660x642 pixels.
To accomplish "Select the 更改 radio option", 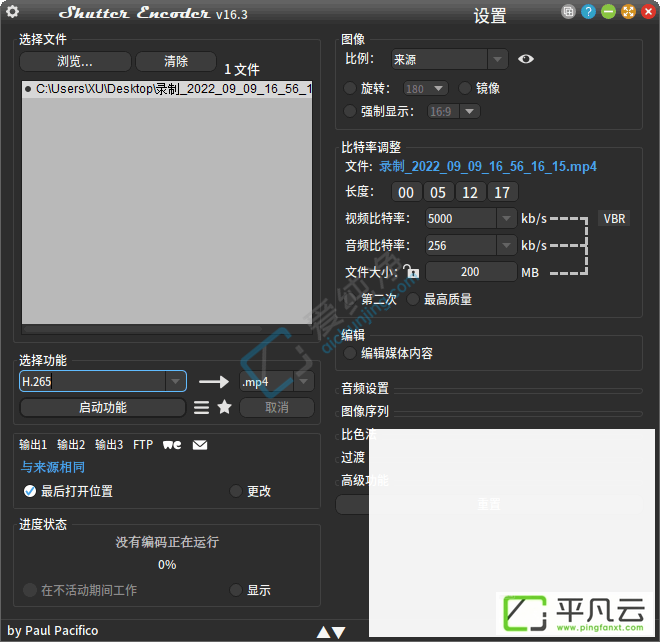I will coord(236,491).
